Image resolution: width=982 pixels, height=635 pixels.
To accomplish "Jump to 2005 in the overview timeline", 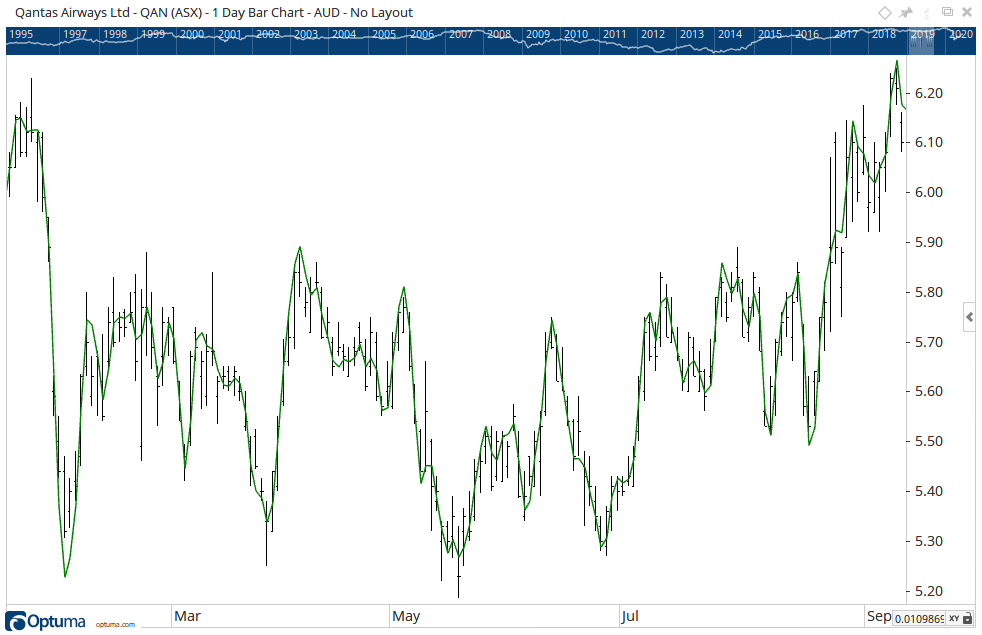I will point(384,34).
